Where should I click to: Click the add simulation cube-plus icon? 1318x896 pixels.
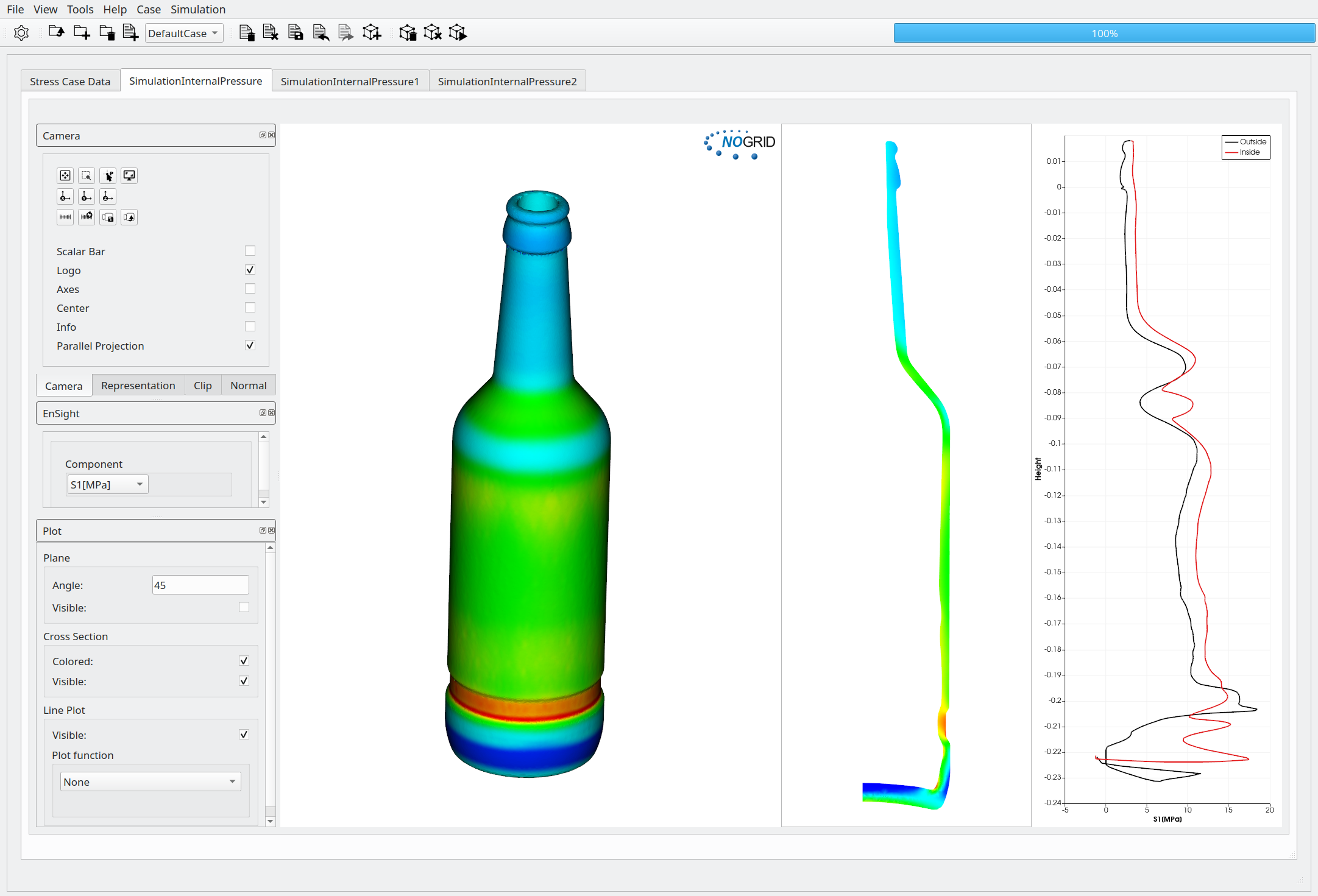click(372, 33)
